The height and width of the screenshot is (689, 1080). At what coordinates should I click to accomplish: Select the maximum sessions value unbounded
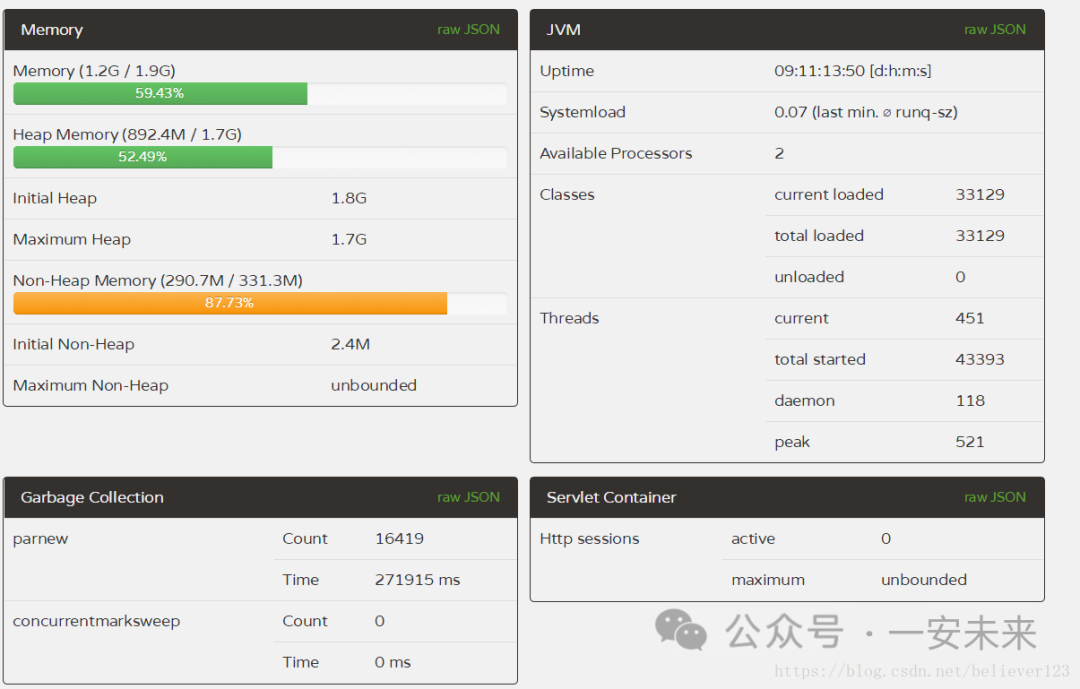click(x=924, y=580)
